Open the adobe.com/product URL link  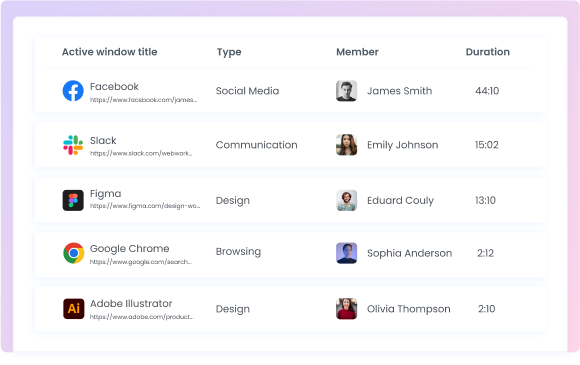pos(142,317)
